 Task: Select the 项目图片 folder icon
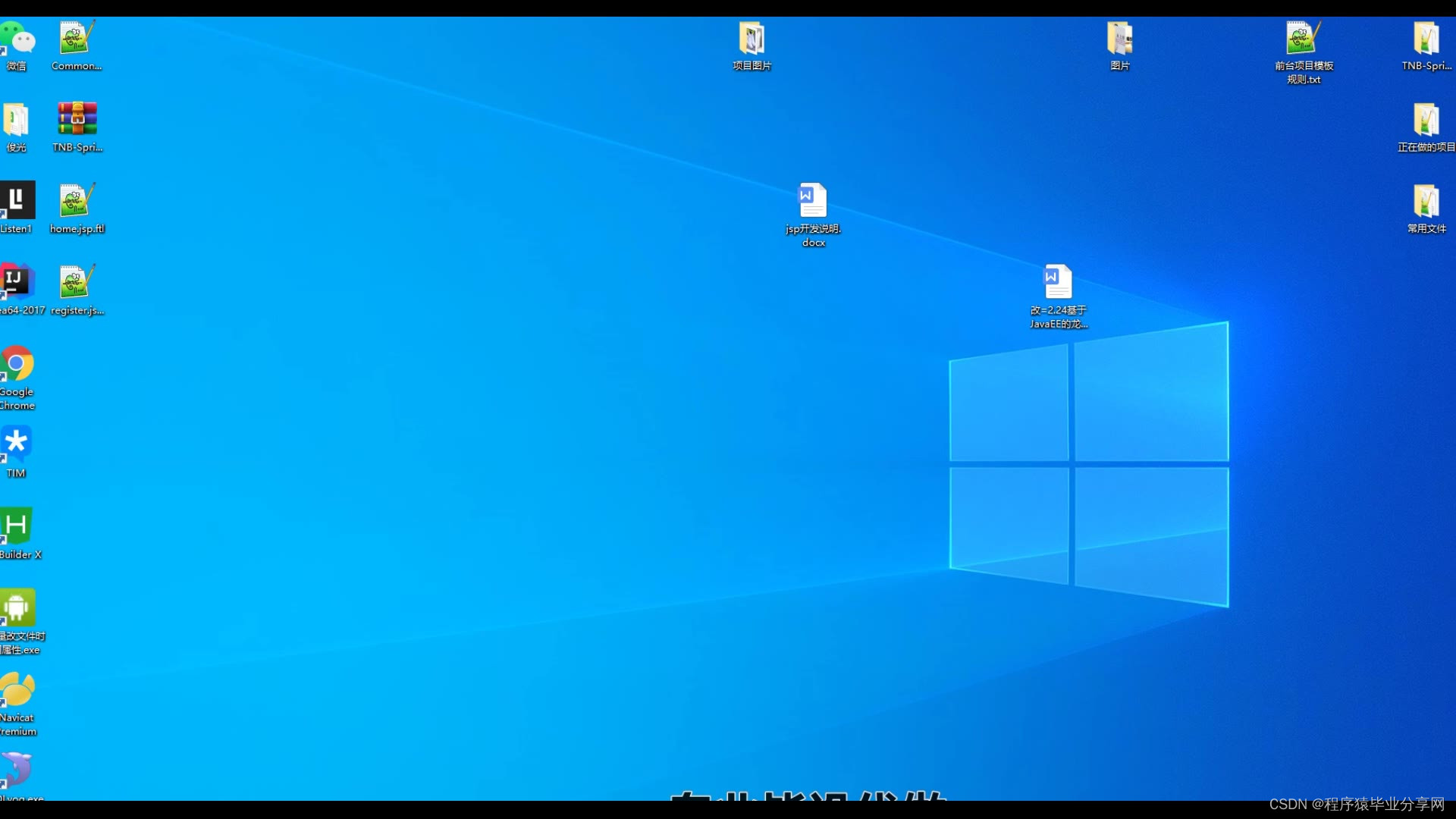click(x=752, y=39)
